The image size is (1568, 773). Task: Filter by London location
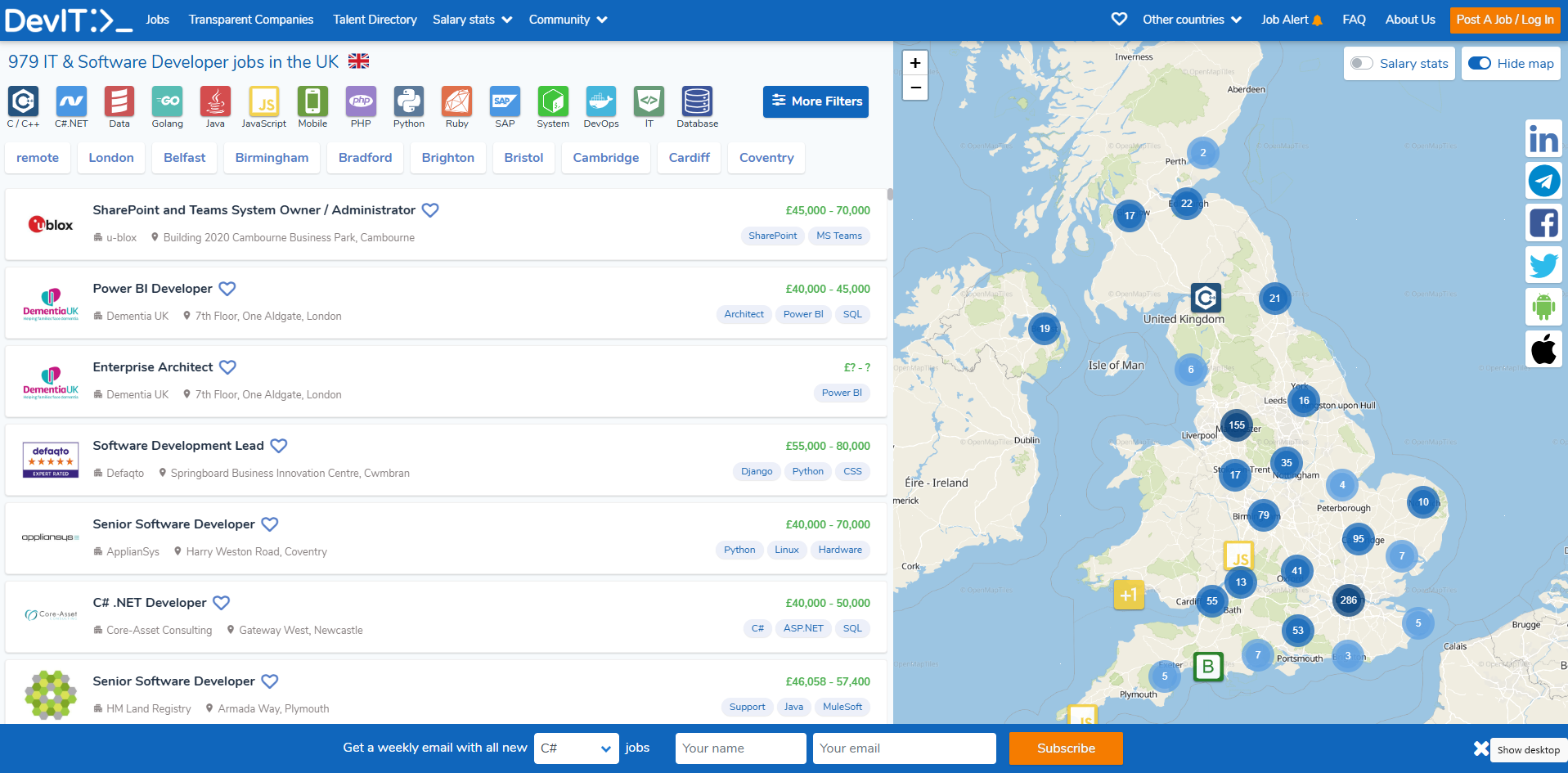(x=111, y=158)
